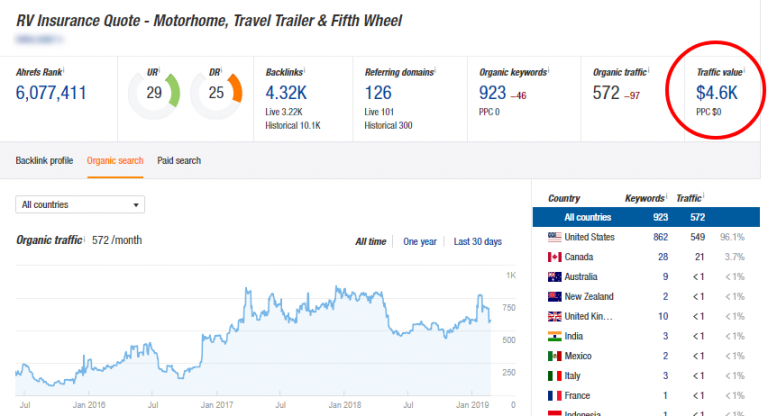Set chart range to All time
Screen dimensions: 768x416
371,242
